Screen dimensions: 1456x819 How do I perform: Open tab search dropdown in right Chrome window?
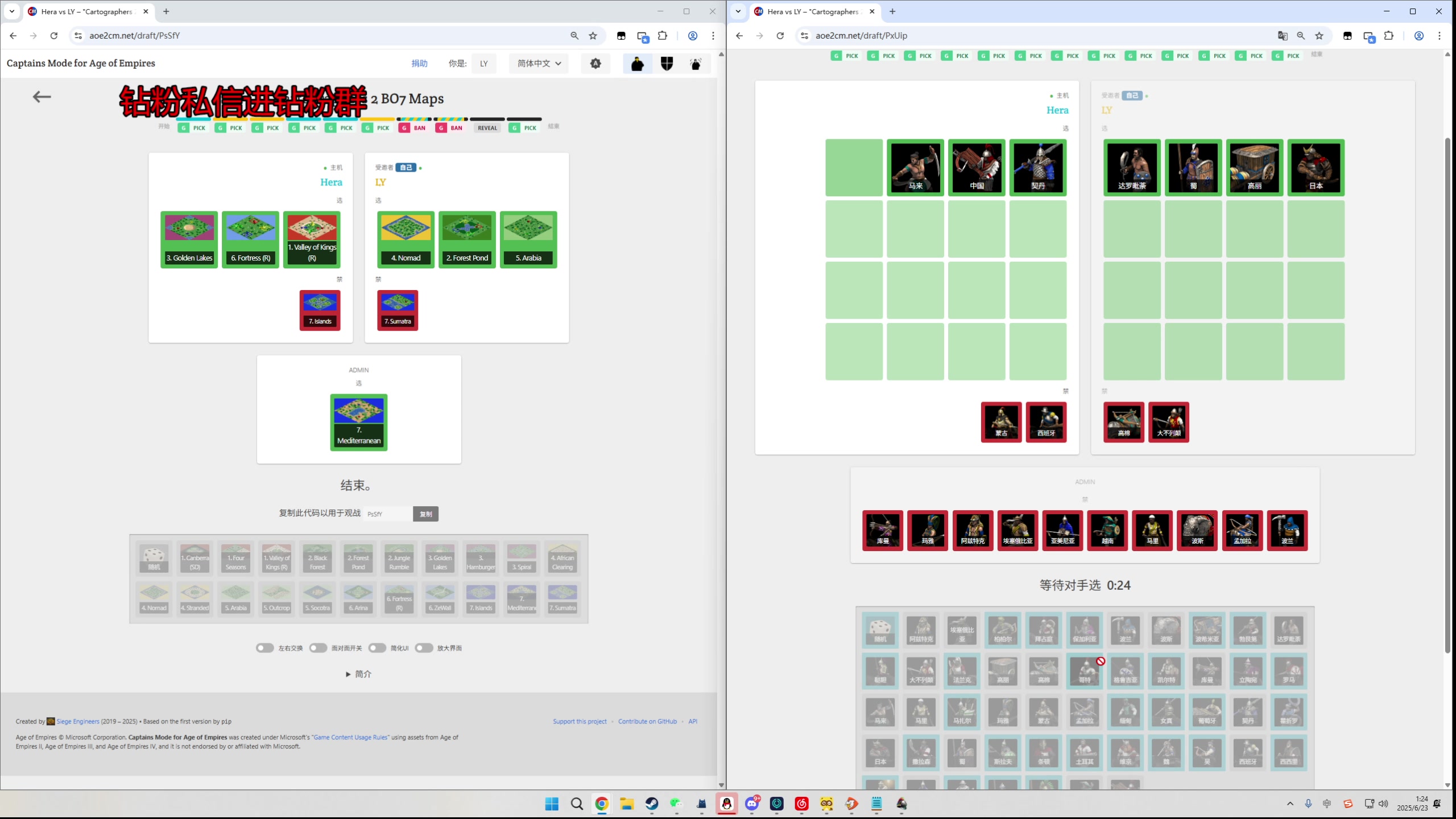pos(738,11)
